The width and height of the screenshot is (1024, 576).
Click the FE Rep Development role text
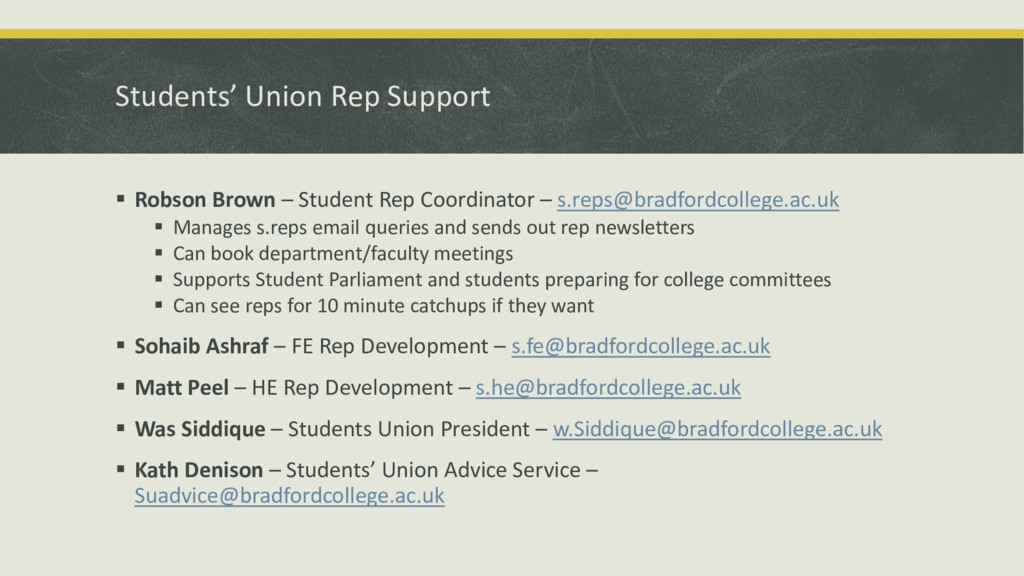pyautogui.click(x=390, y=346)
